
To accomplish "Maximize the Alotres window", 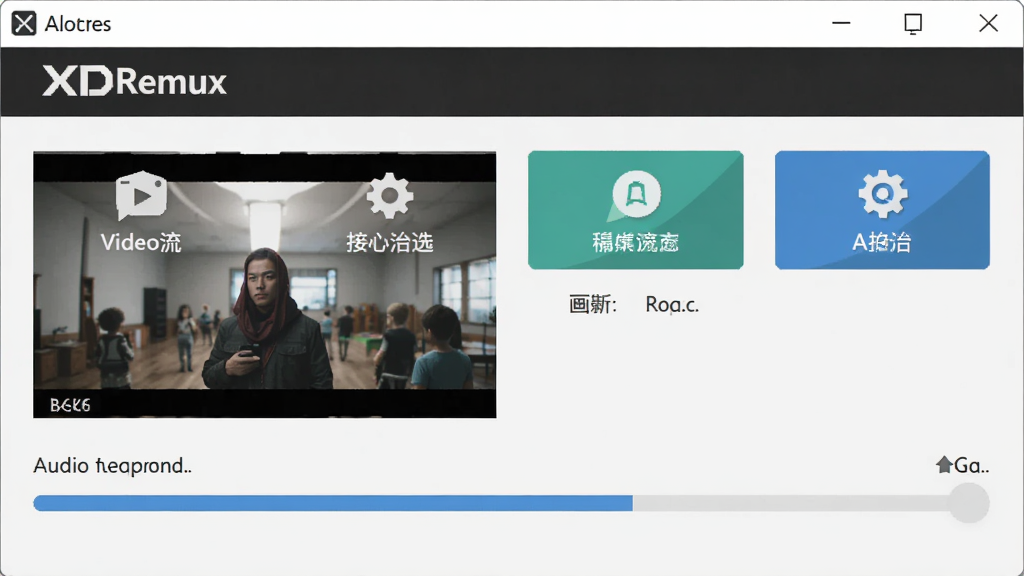I will [913, 24].
